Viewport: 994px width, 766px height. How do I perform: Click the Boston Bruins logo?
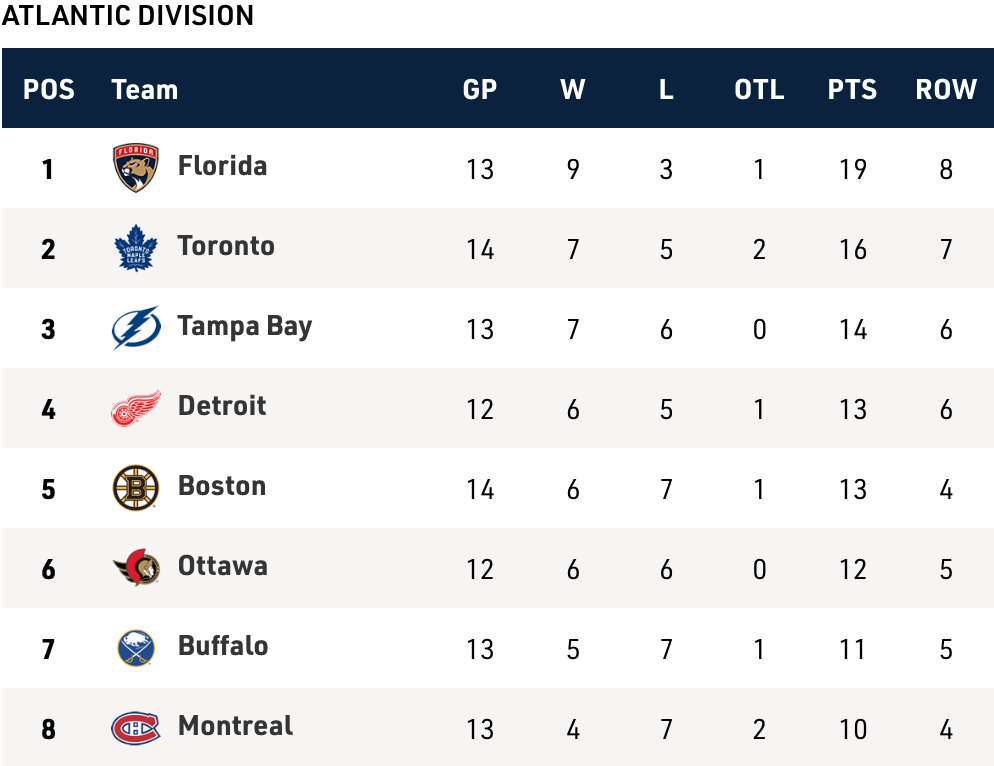(x=136, y=488)
